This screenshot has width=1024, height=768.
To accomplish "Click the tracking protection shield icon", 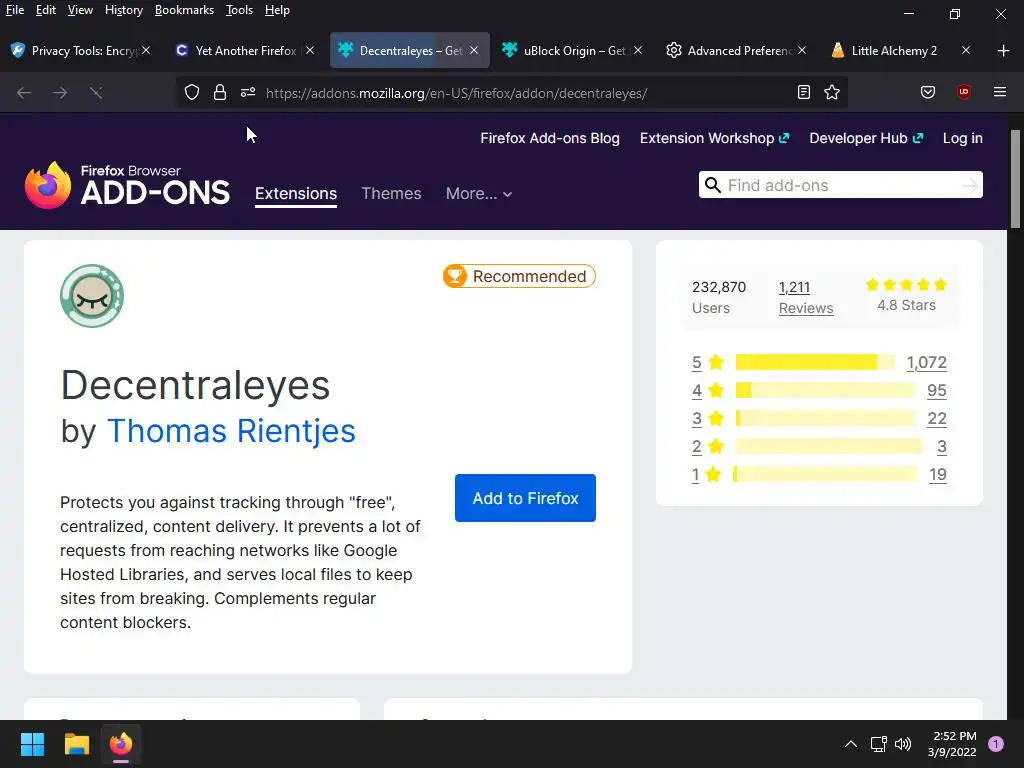I will coord(191,93).
